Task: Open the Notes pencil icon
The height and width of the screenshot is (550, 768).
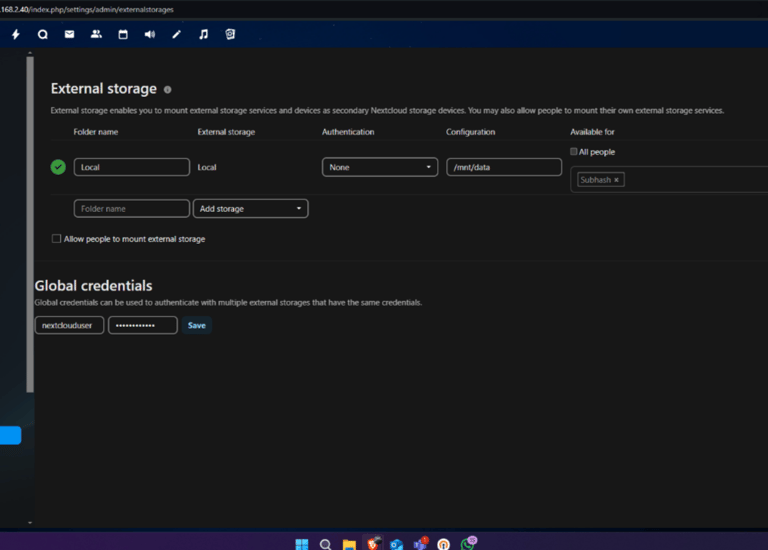Action: [x=176, y=34]
